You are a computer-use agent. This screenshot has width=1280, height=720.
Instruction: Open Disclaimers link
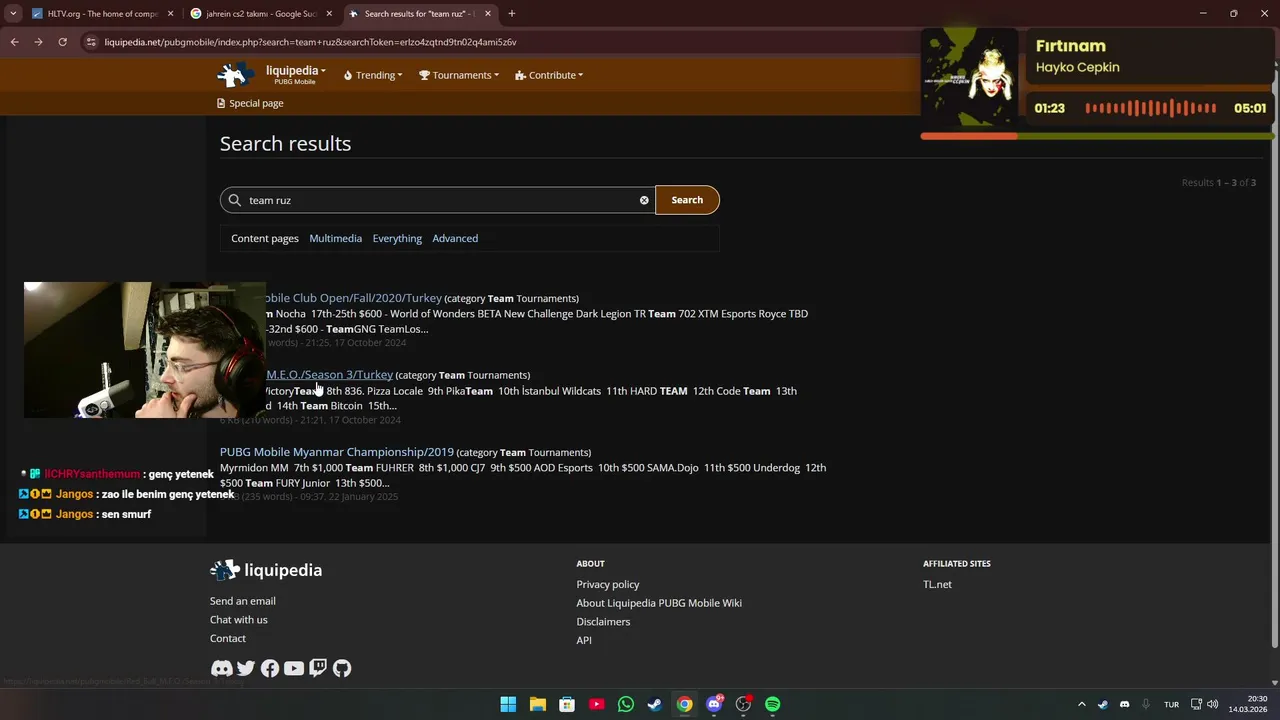click(603, 622)
